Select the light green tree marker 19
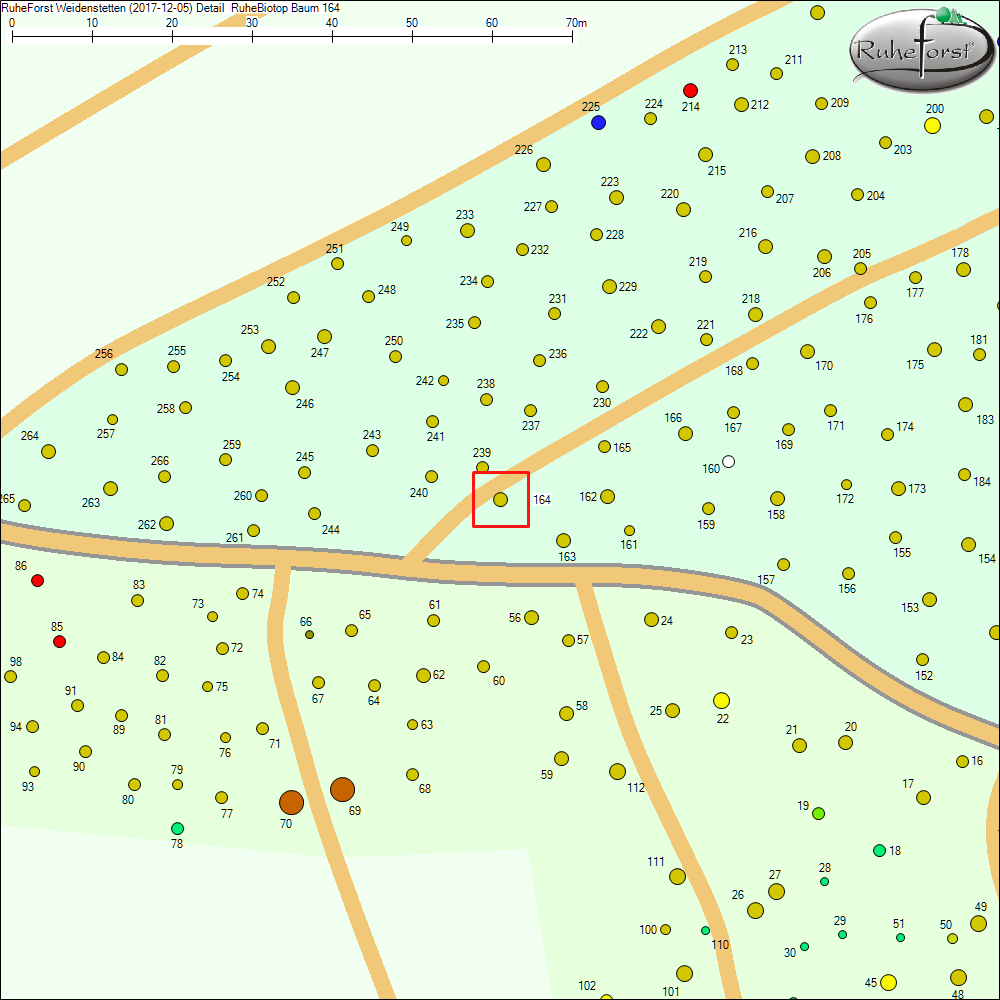 [818, 813]
